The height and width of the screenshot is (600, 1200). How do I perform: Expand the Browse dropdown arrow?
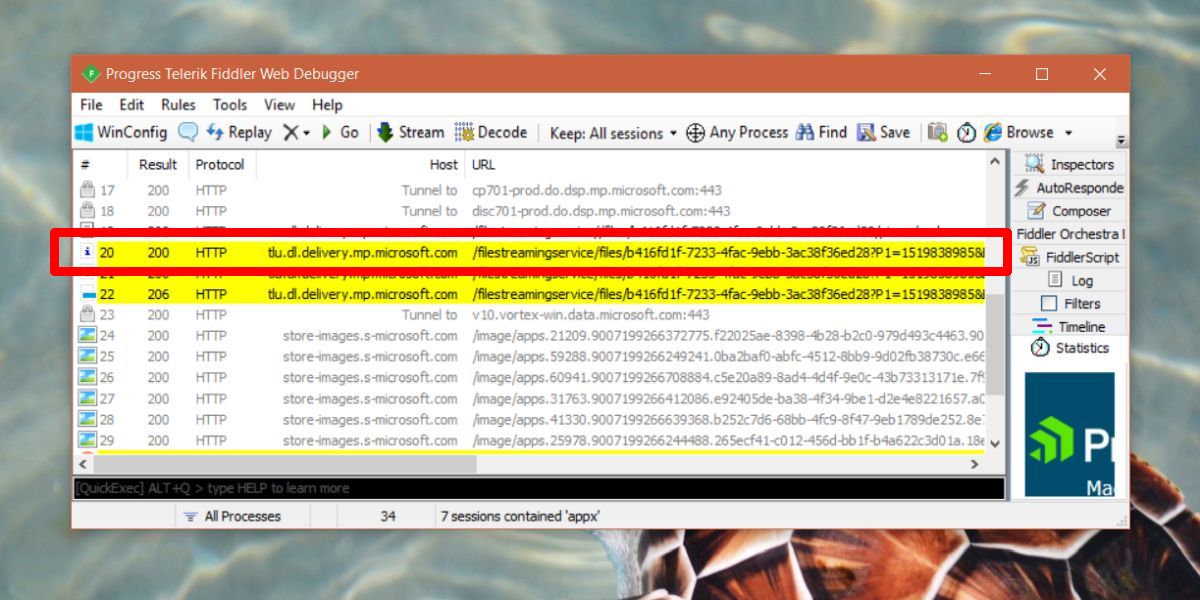click(1068, 133)
